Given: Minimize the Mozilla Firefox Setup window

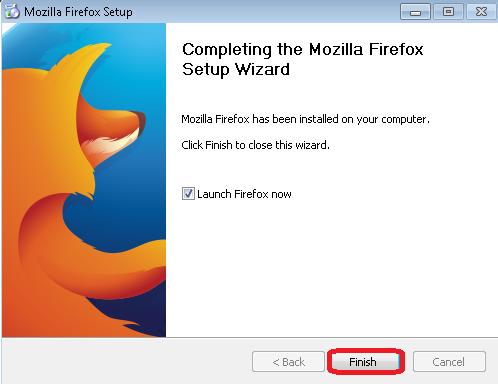Looking at the screenshot, I should (415, 12).
